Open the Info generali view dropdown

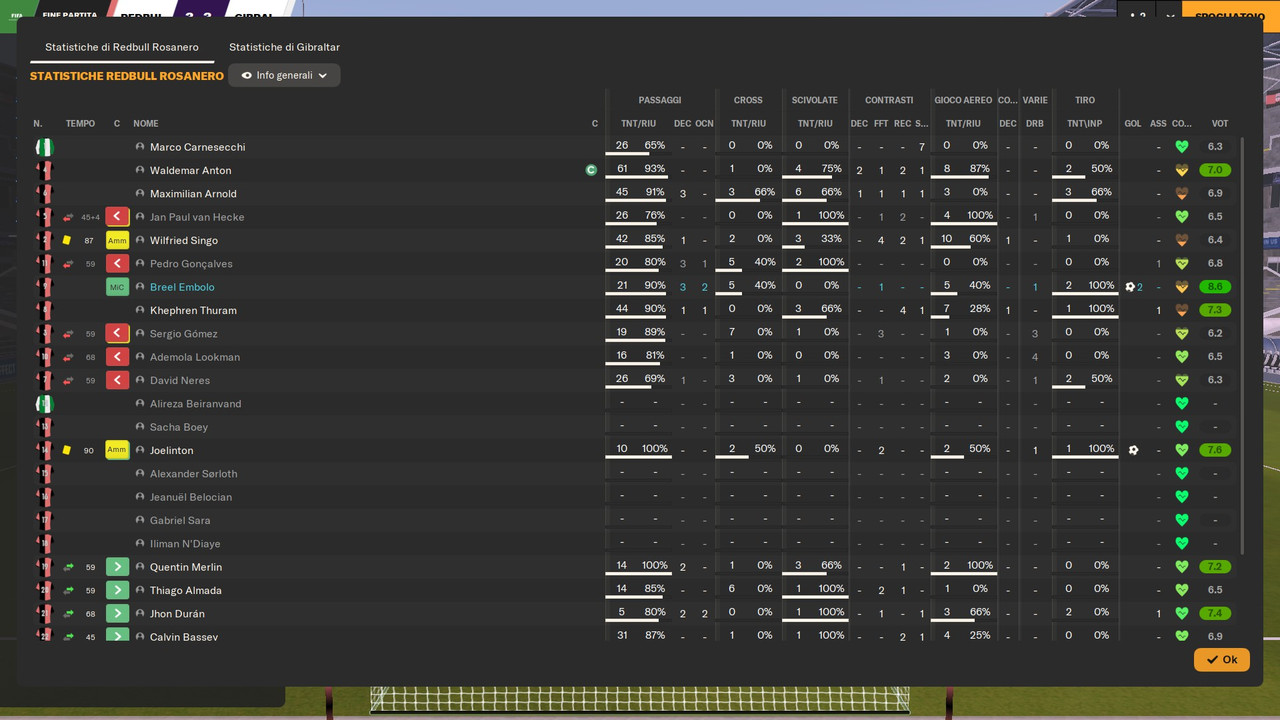[x=284, y=75]
